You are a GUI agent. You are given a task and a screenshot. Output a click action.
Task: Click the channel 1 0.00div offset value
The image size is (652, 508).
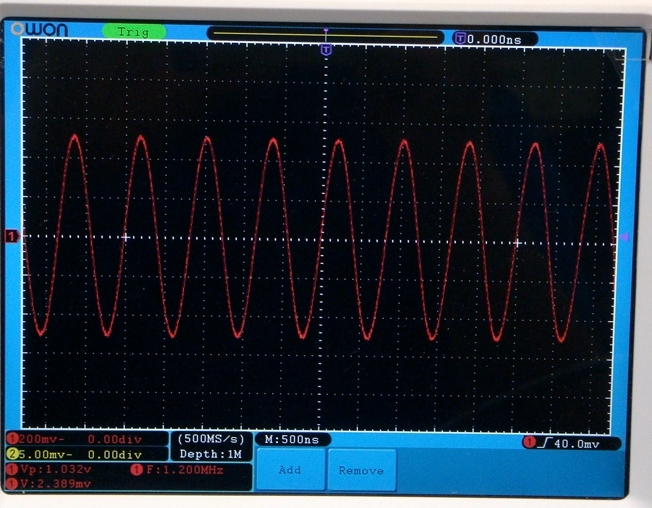pyautogui.click(x=115, y=439)
